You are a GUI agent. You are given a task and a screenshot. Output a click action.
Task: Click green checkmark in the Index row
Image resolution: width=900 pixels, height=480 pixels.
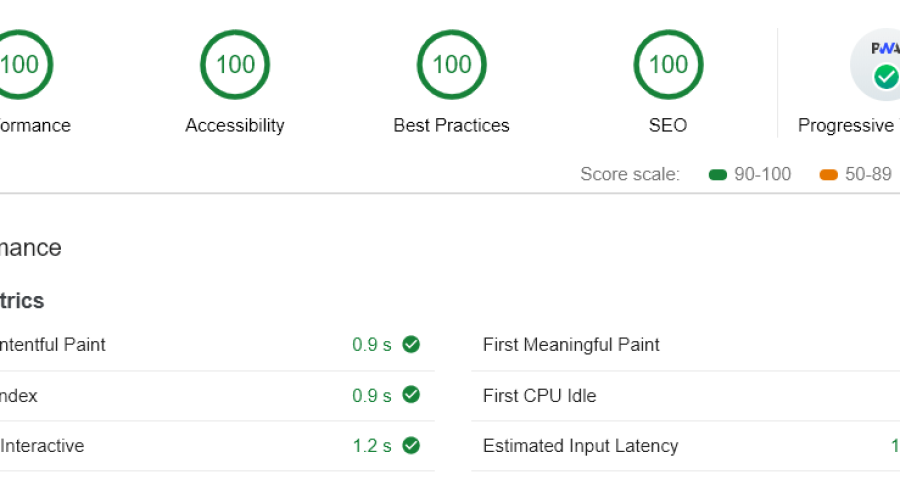pyautogui.click(x=411, y=395)
